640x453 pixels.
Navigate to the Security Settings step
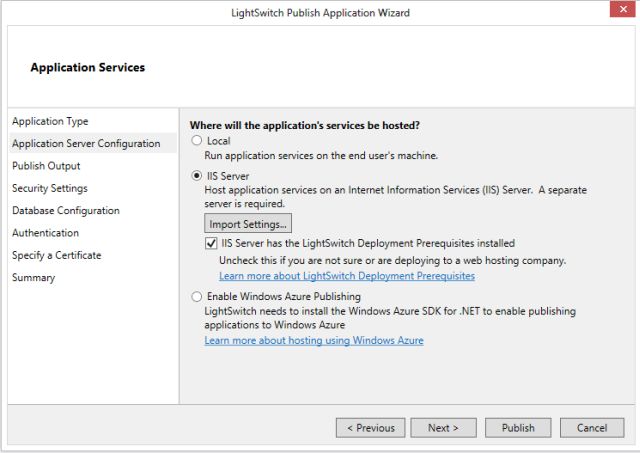(x=50, y=188)
